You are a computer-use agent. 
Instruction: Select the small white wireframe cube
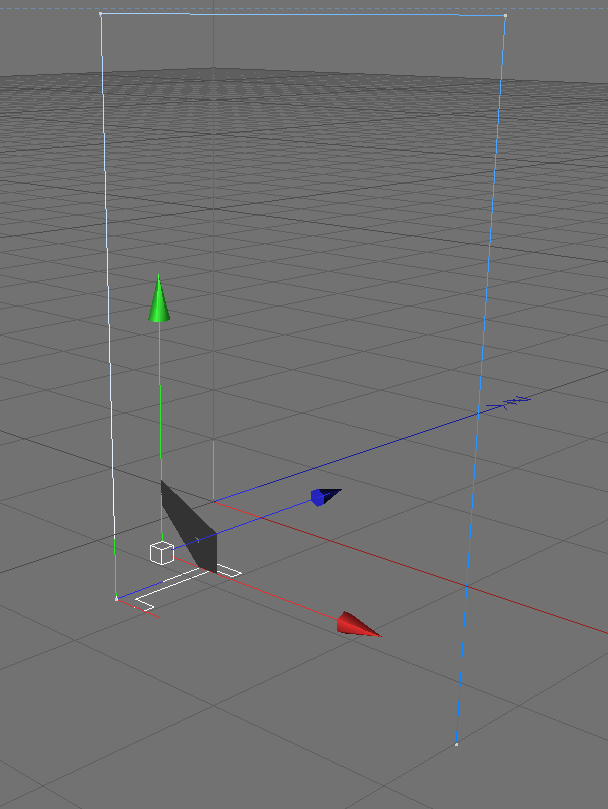pos(162,553)
